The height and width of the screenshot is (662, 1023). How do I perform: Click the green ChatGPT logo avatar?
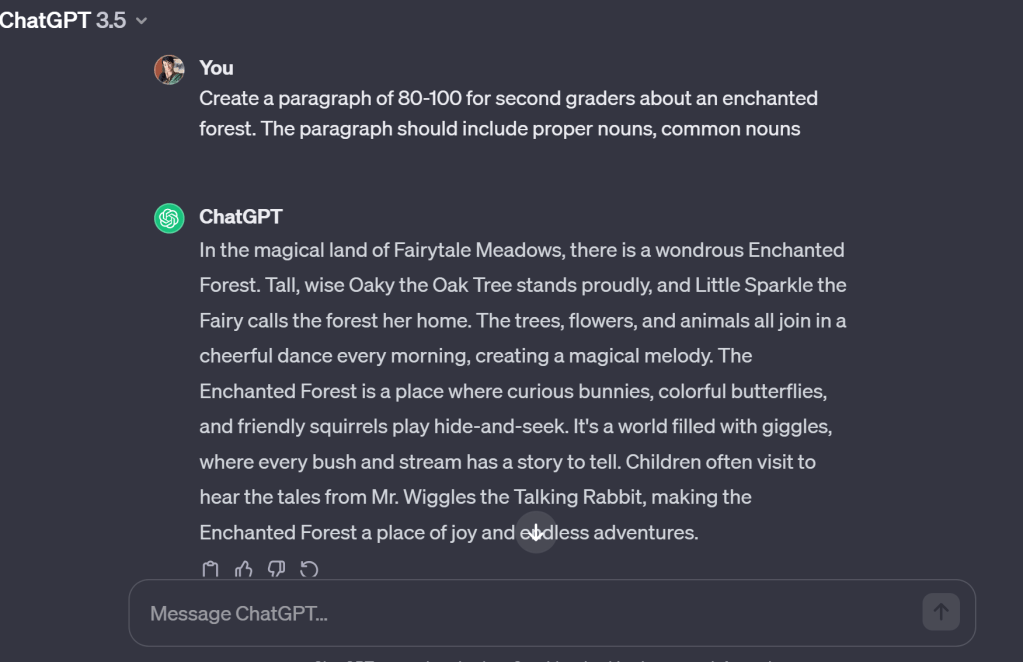coord(169,218)
